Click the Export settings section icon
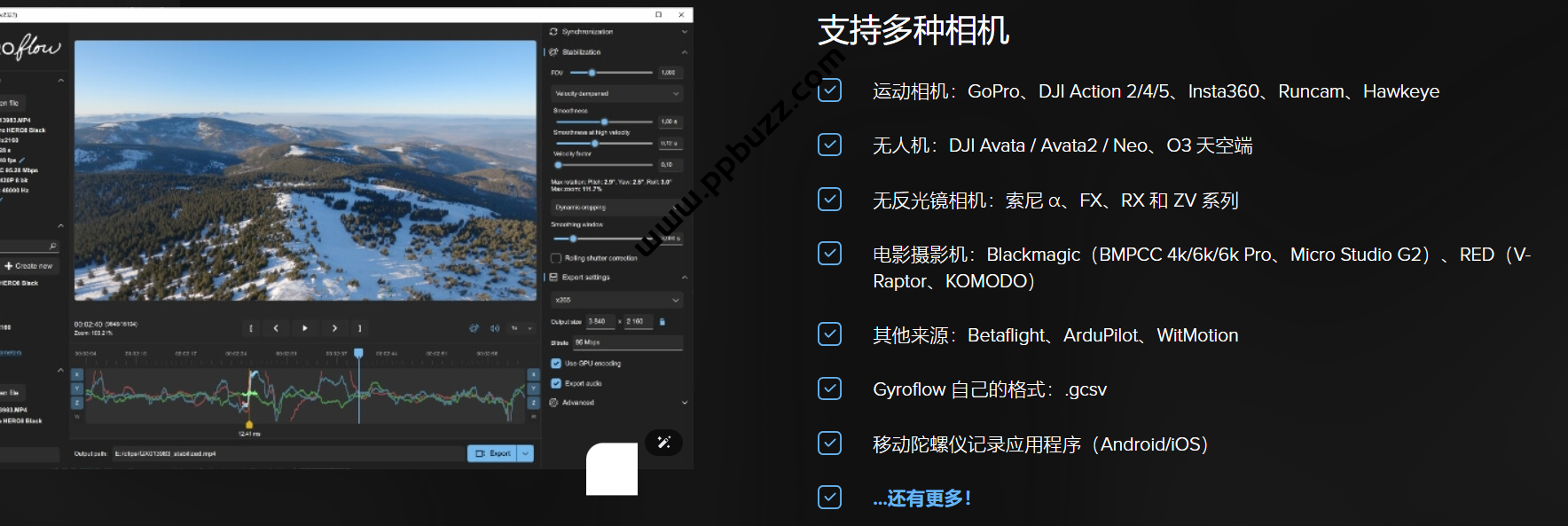Image resolution: width=1568 pixels, height=526 pixels. 553,278
